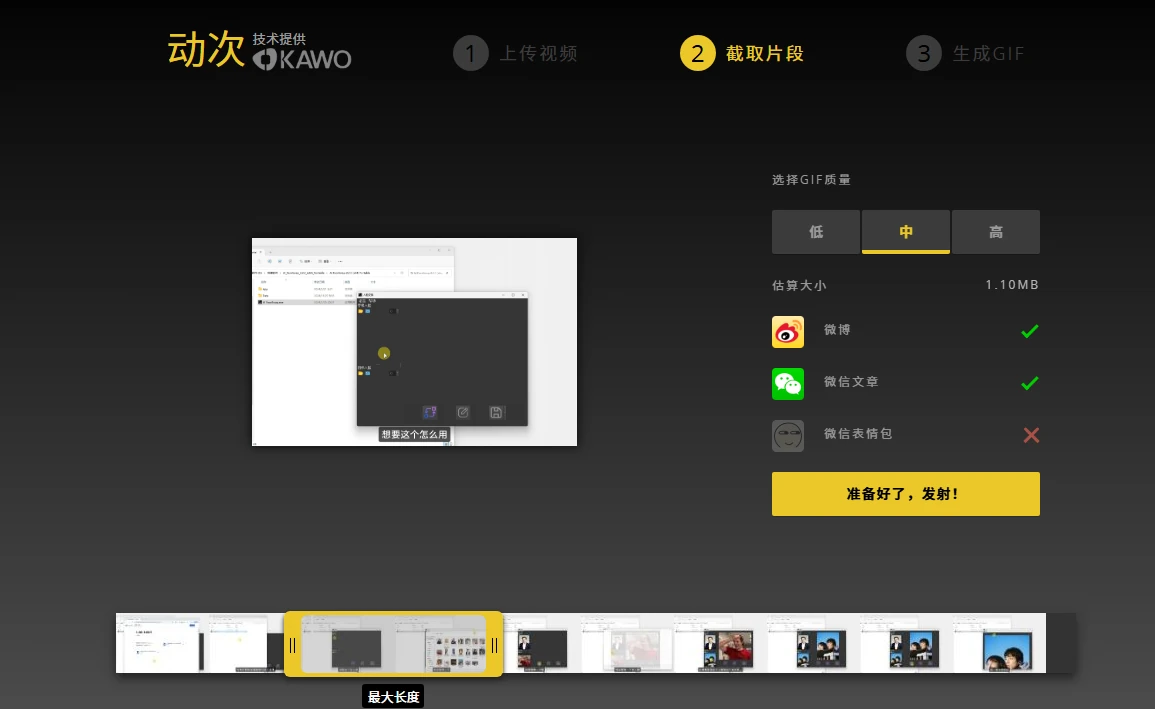Click the green WeChat article icon
Viewport: 1155px width, 709px height.
pos(788,384)
